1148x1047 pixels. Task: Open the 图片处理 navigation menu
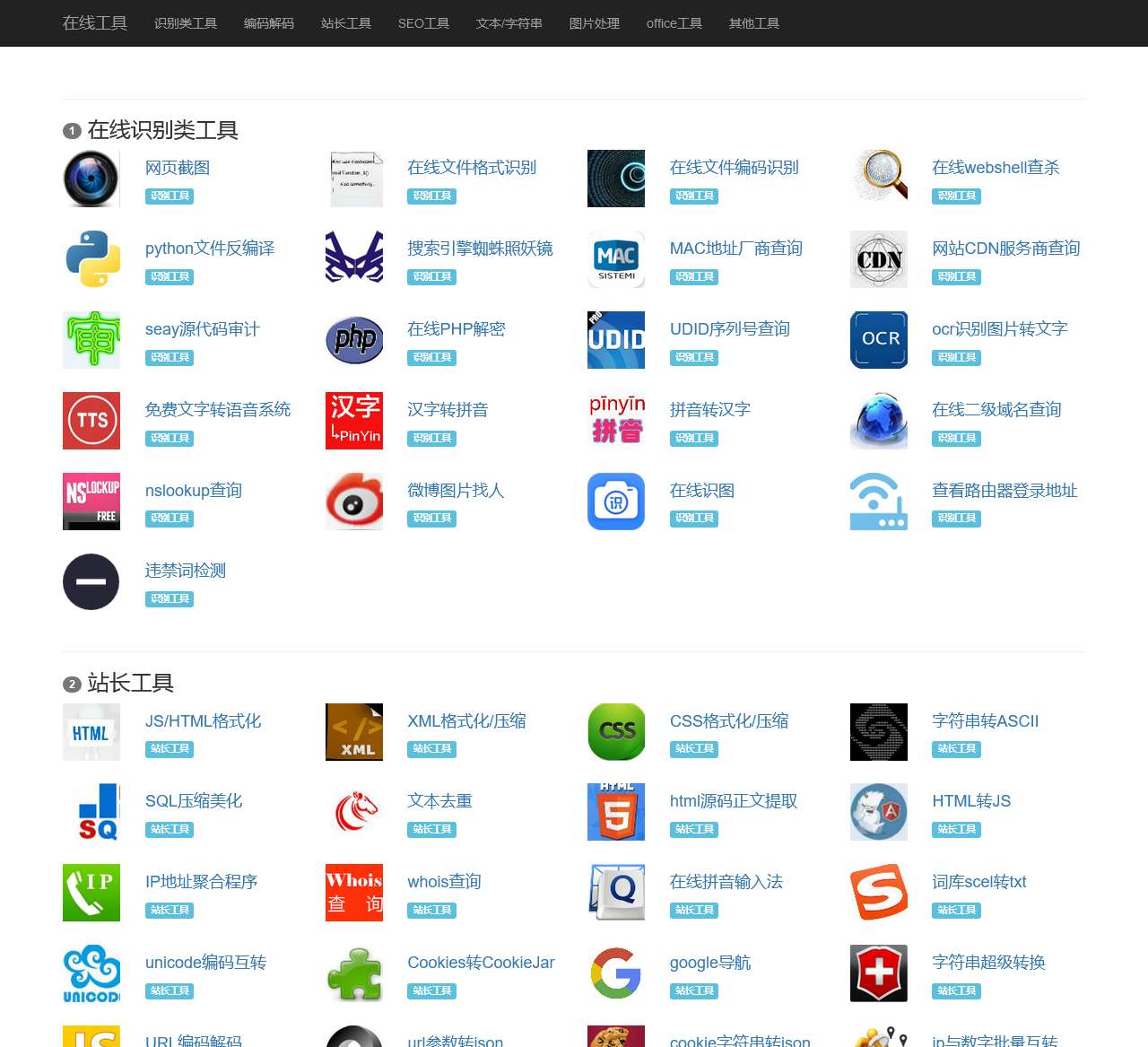coord(595,23)
